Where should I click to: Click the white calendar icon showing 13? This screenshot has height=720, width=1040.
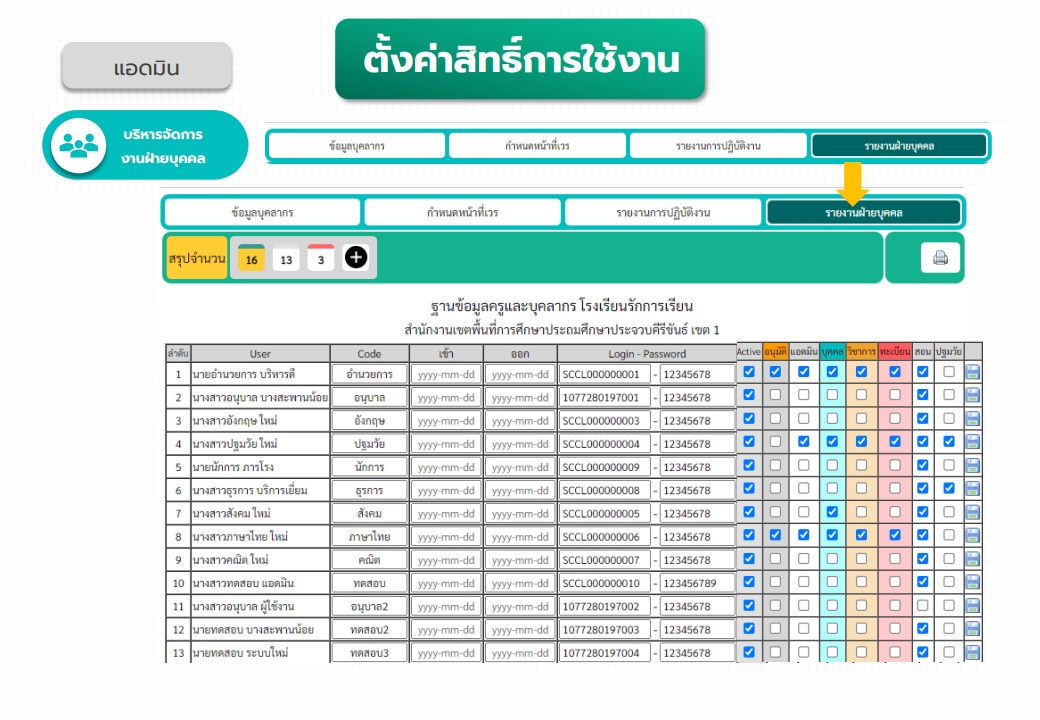pos(286,259)
